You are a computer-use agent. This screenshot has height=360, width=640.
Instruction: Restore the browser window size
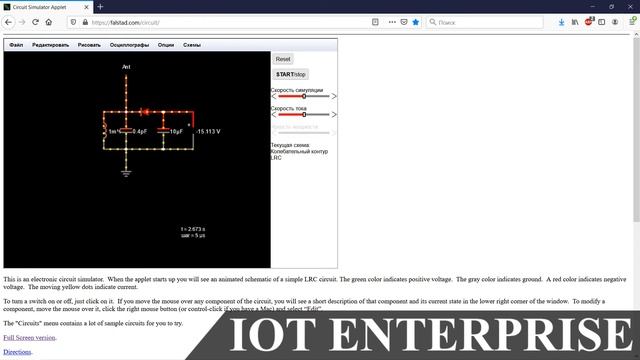tap(611, 7)
